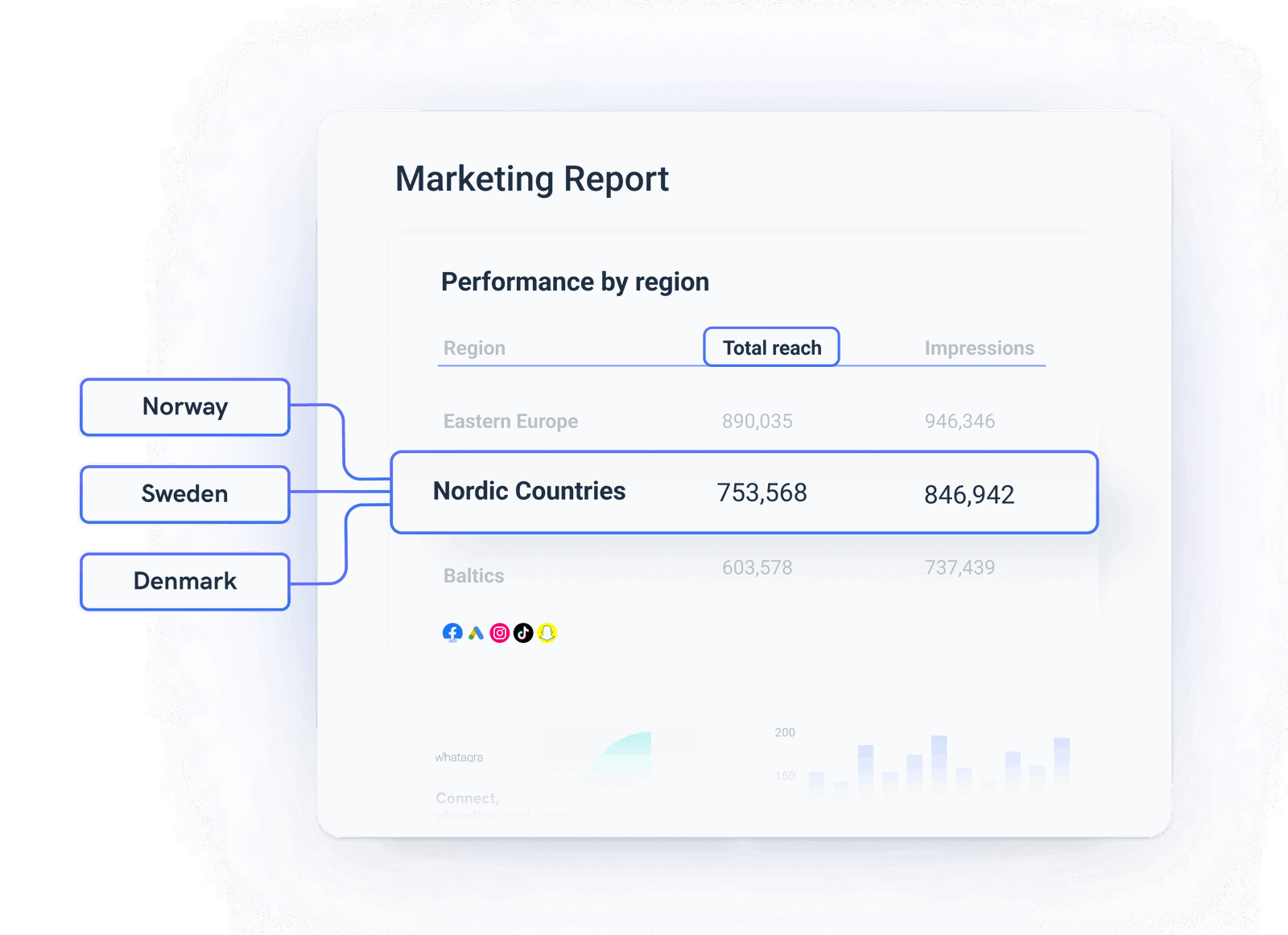Click the Instagram channel icon

[x=499, y=633]
